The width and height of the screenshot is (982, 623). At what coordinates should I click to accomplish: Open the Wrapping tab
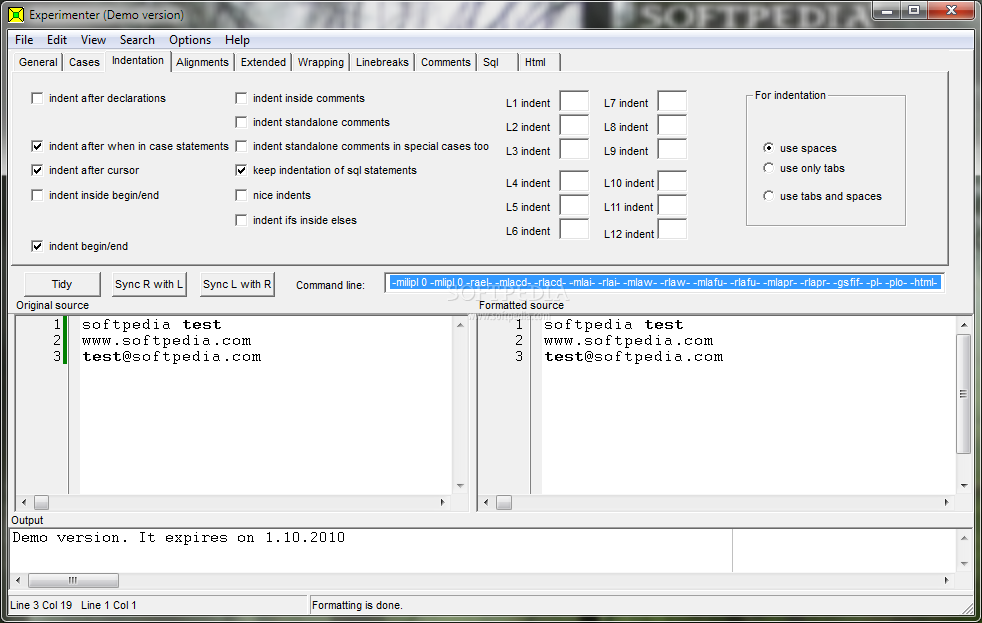point(321,62)
